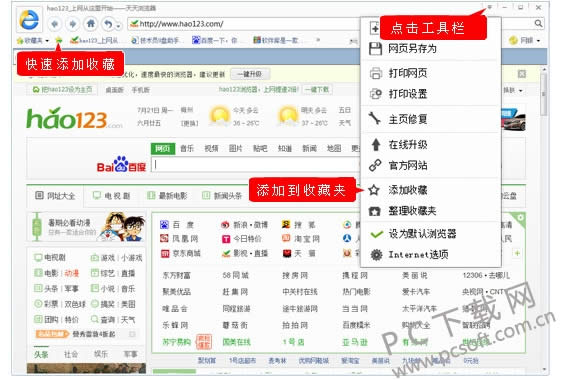This screenshot has width=568, height=380.
Task: Click the quick add favorite star
Action: [58, 40]
